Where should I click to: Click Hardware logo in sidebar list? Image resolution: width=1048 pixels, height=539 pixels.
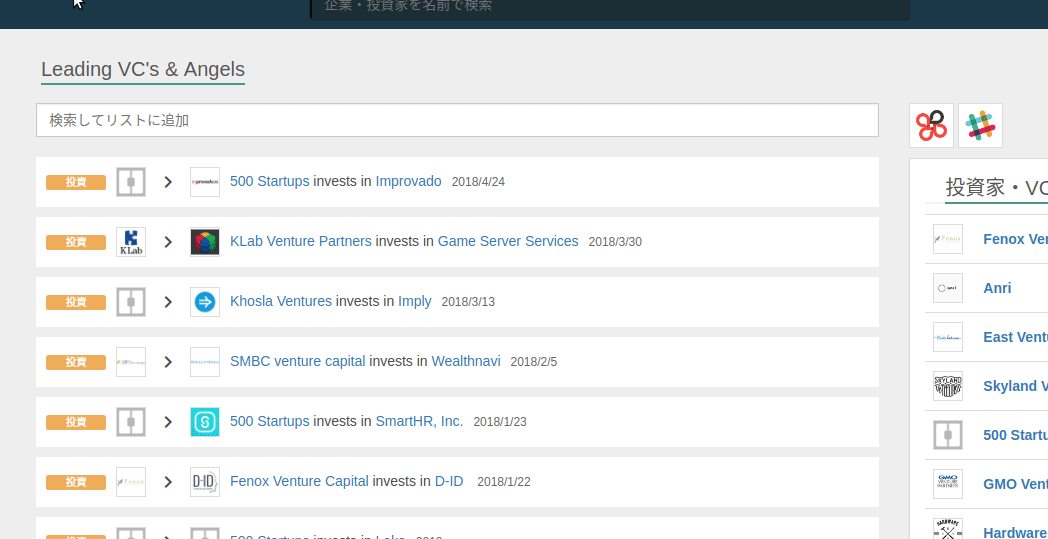[948, 528]
